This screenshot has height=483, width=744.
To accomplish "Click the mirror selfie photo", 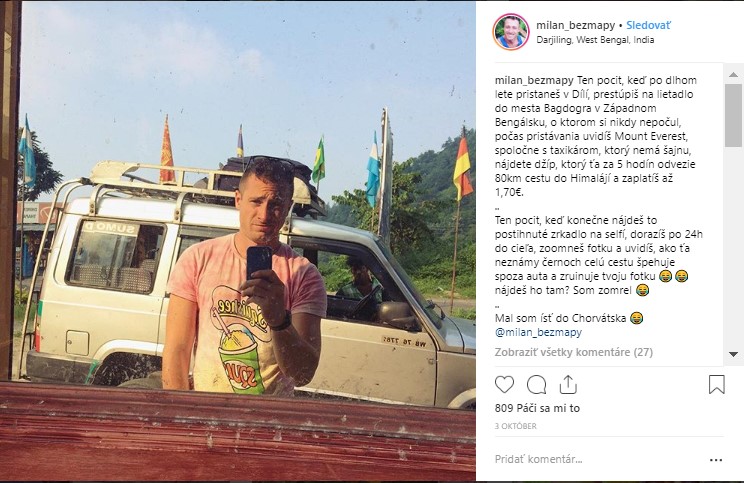I will pyautogui.click(x=238, y=241).
